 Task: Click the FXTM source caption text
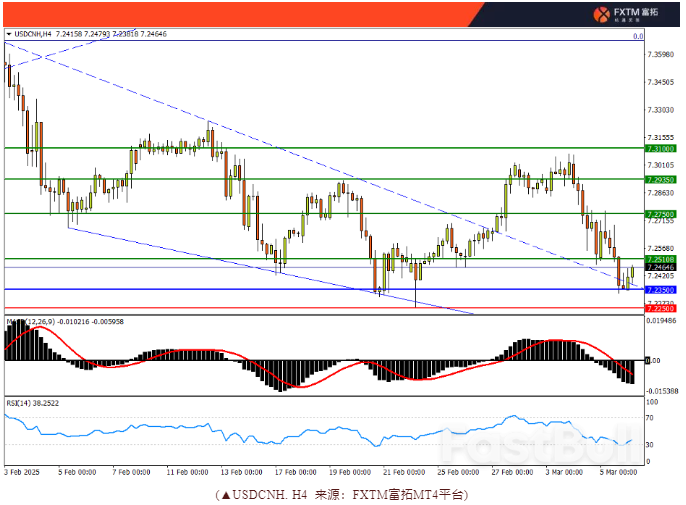point(342,494)
